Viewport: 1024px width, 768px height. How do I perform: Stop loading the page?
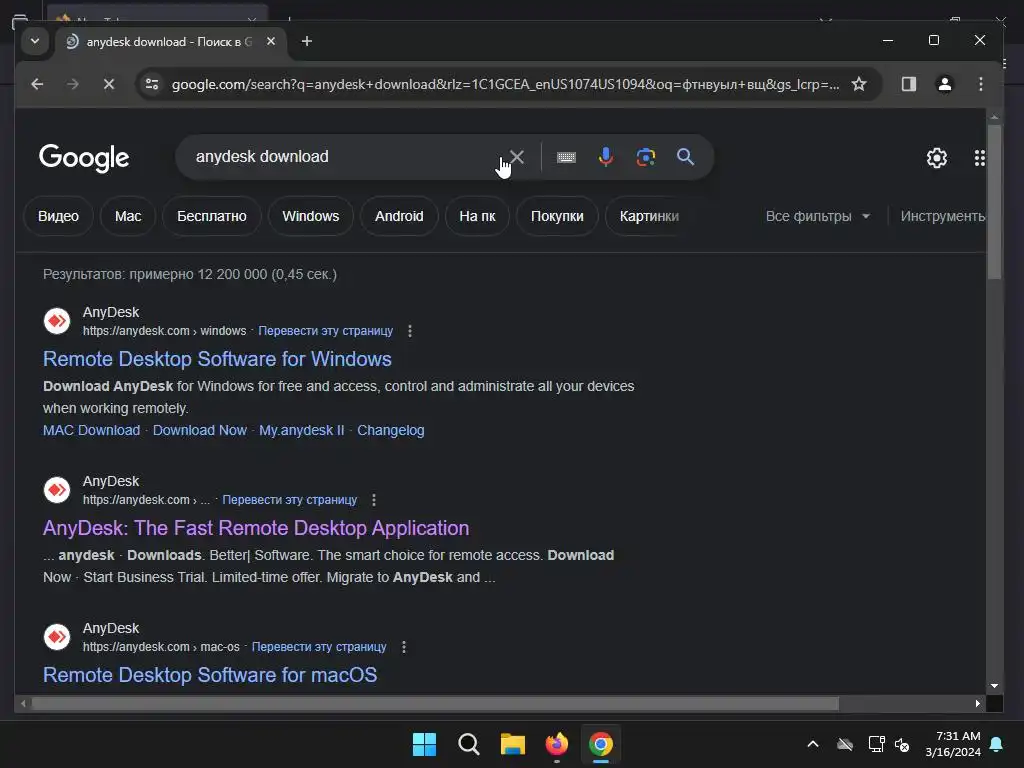click(x=109, y=84)
